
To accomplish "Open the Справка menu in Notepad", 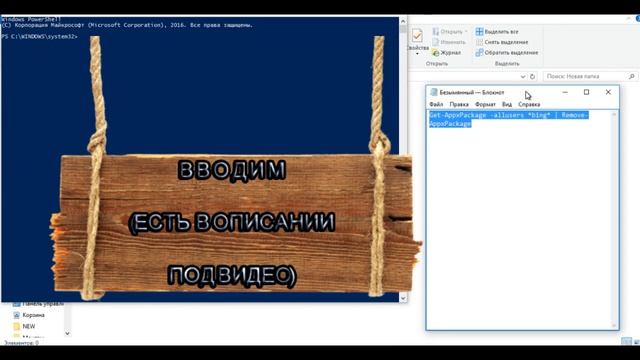I will click(529, 104).
